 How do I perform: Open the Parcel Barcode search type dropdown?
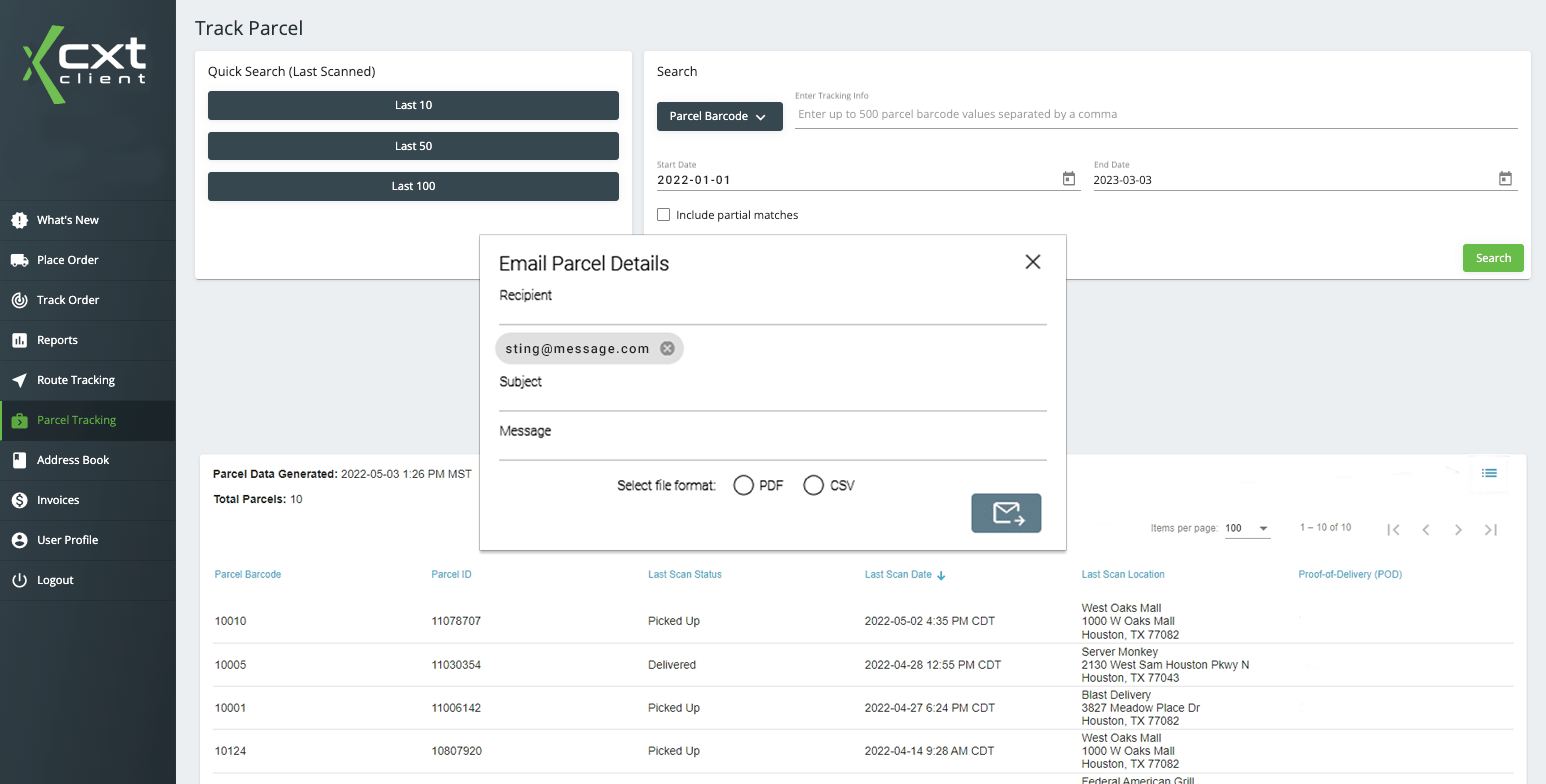[719, 116]
